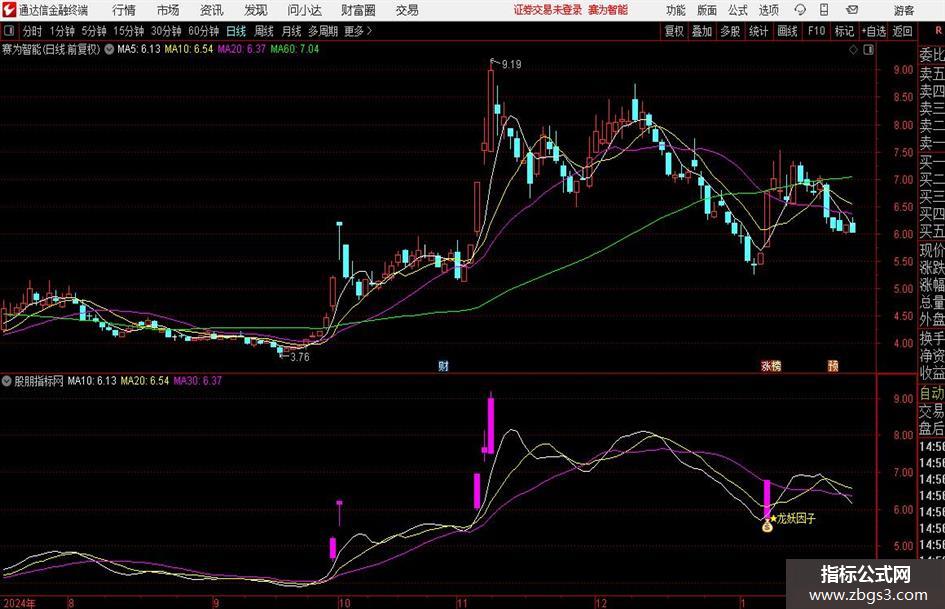Click the MA5: 6.13 indicator label
945x609 pixels.
point(139,49)
